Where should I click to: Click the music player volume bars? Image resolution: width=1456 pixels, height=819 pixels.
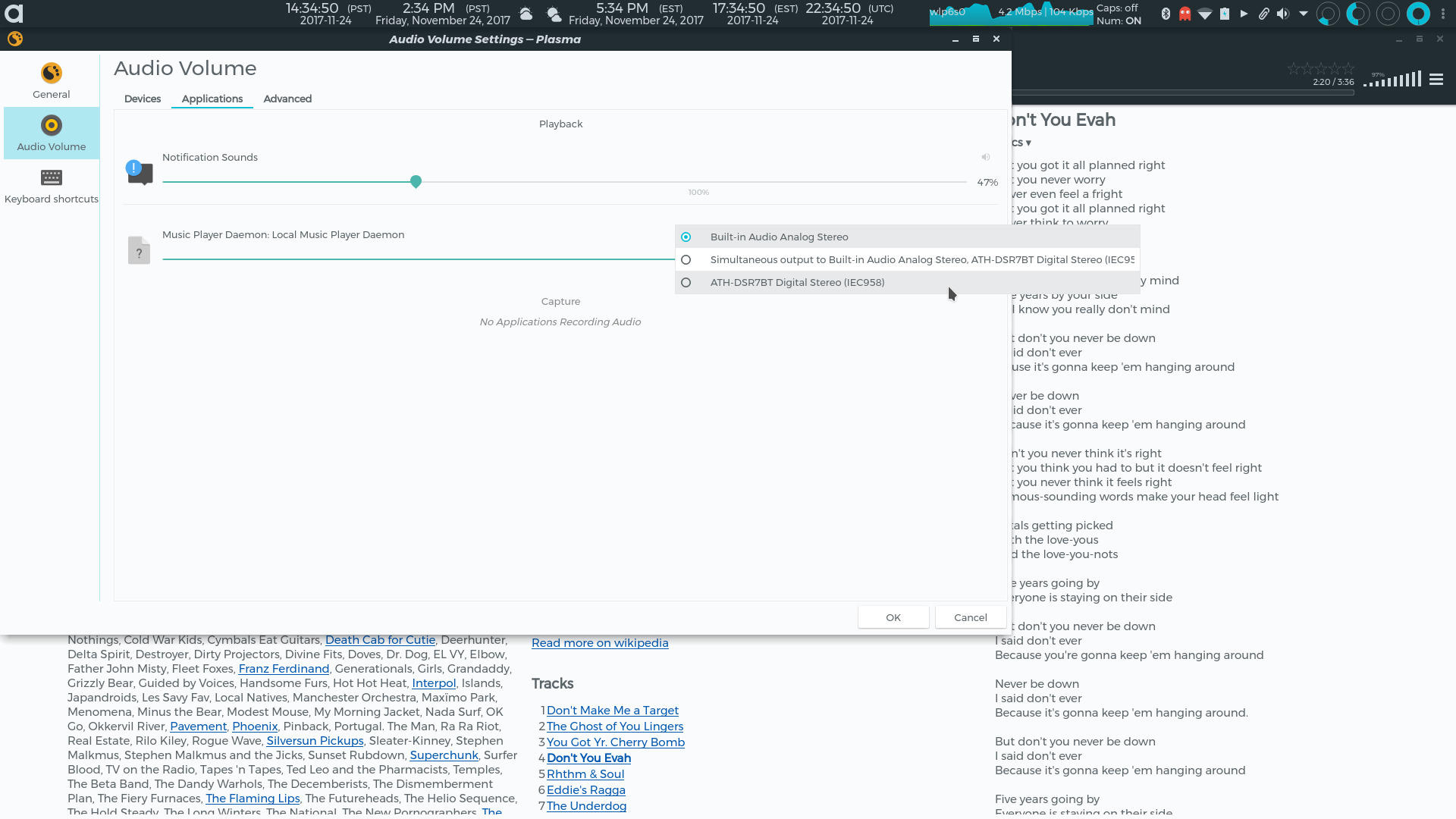[x=1392, y=79]
